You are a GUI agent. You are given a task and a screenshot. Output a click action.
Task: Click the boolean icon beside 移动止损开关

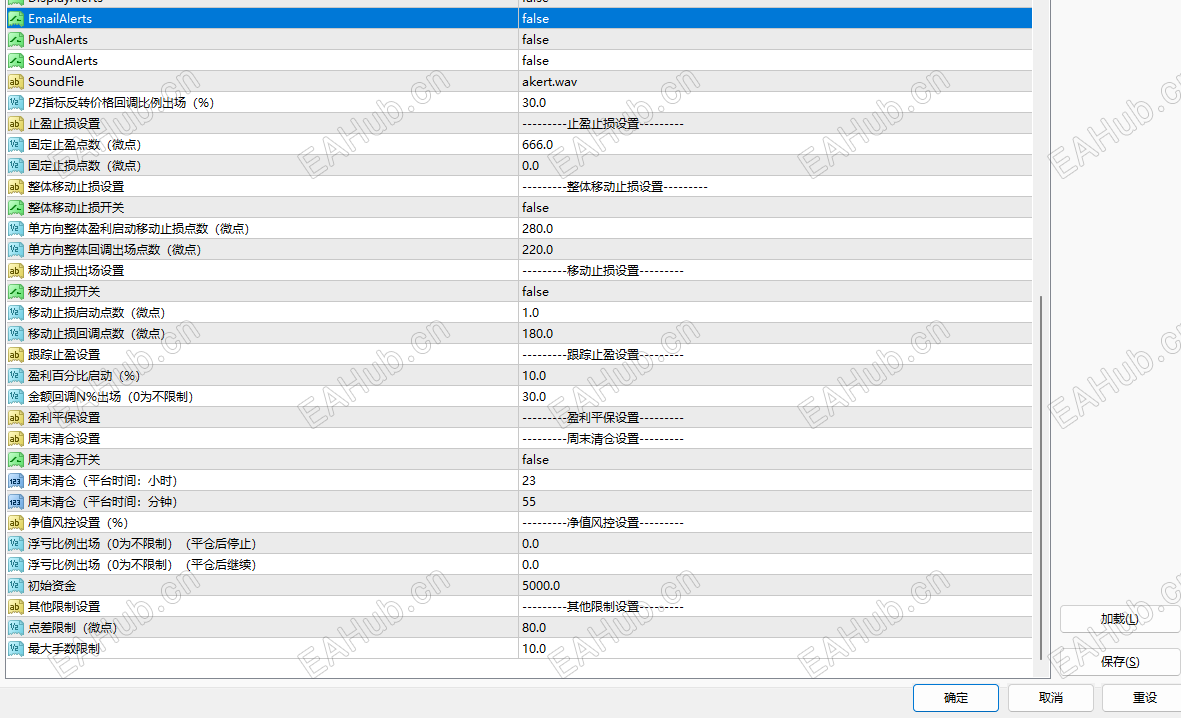(x=15, y=291)
